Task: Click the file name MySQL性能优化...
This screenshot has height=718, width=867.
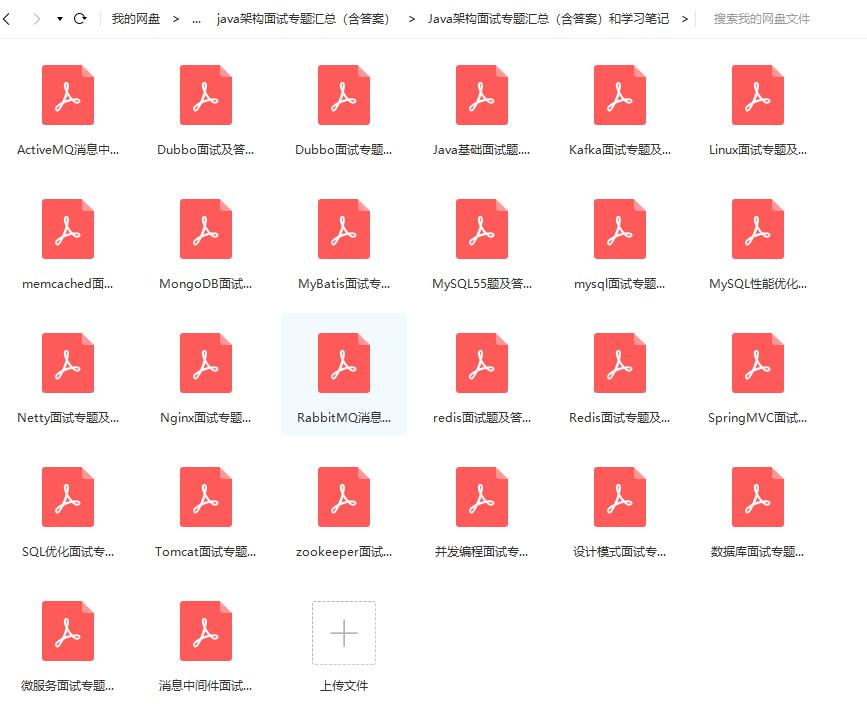Action: pyautogui.click(x=758, y=284)
